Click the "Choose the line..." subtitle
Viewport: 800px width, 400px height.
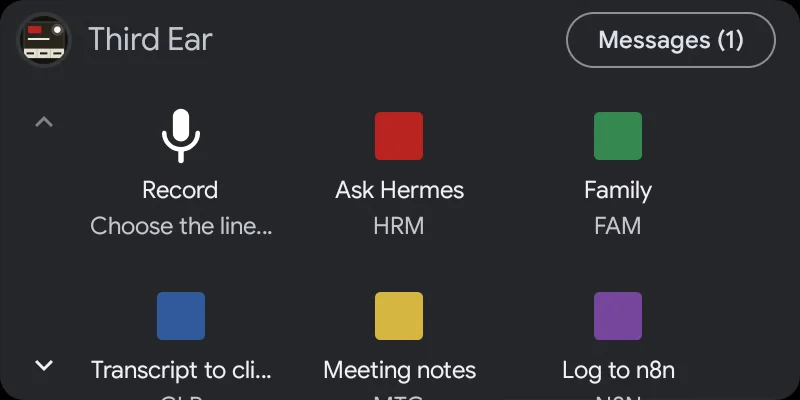[x=181, y=226]
